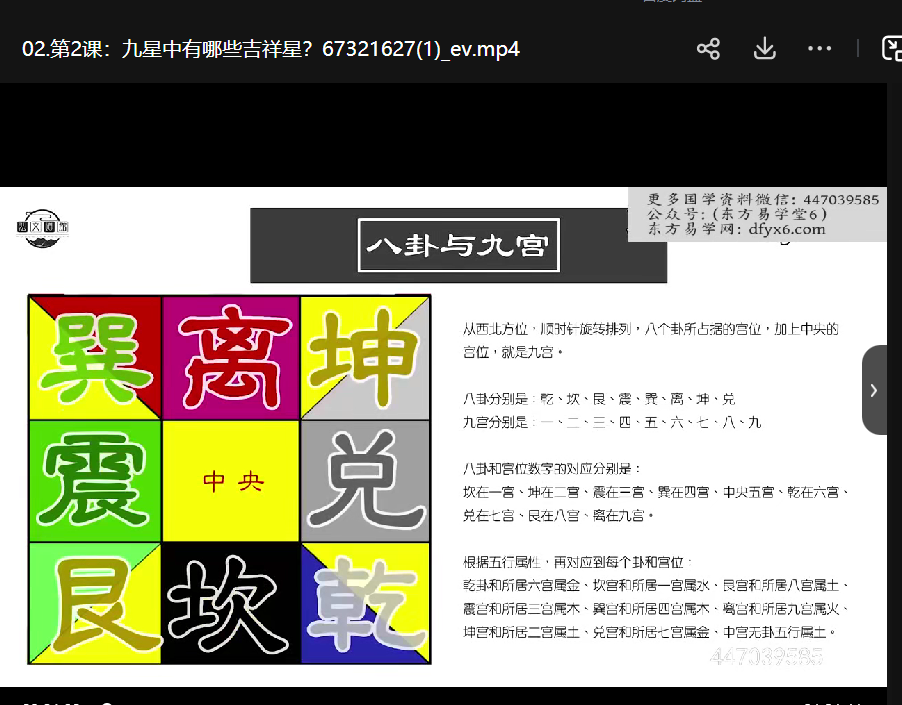902x705 pixels.
Task: Click the 艮 tile in the bottom-left
Action: pyautogui.click(x=95, y=603)
